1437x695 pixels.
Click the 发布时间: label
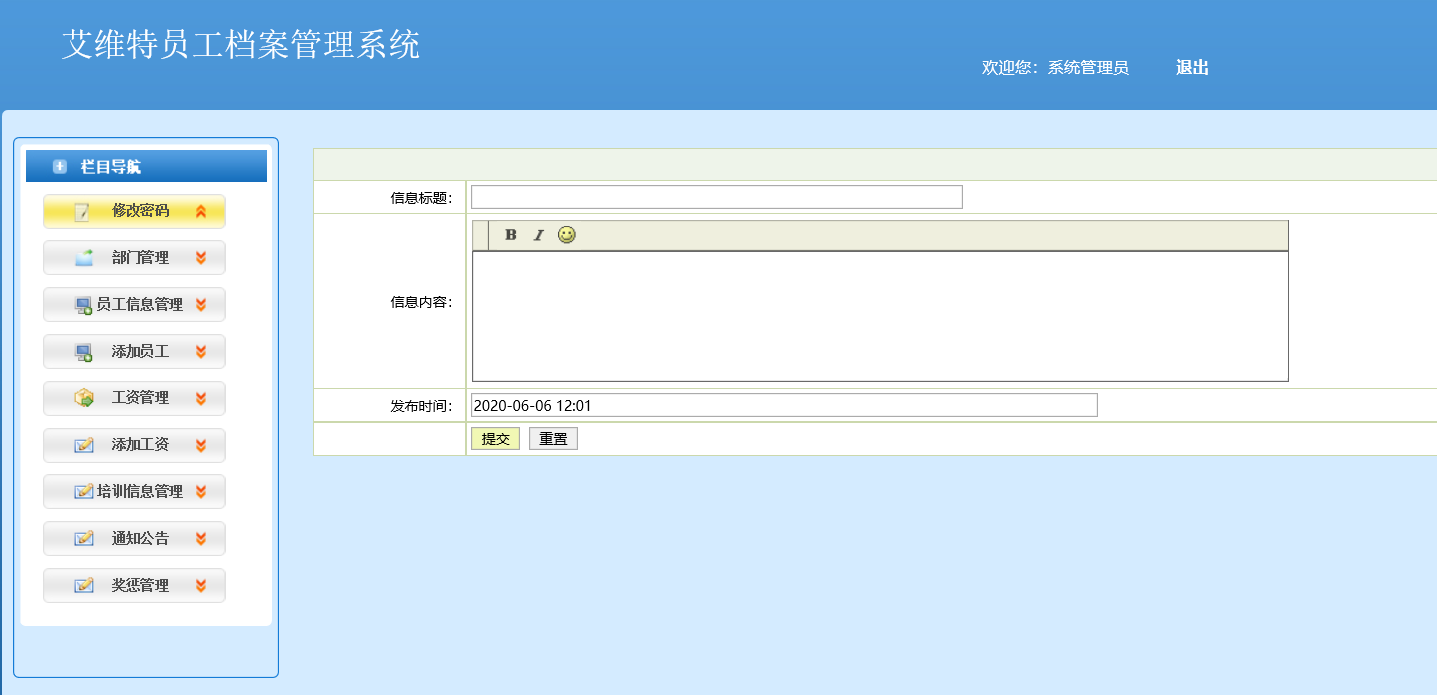pyautogui.click(x=421, y=406)
